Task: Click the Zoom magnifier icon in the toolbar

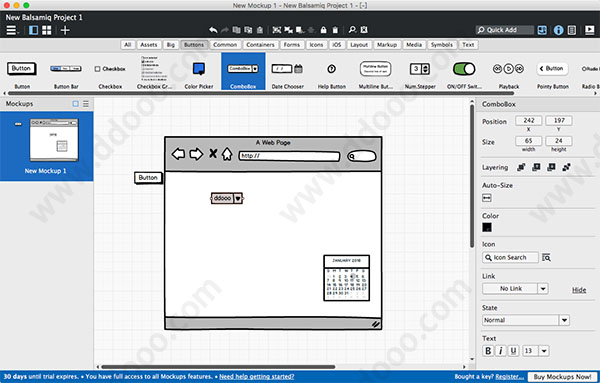Action: coord(352,30)
